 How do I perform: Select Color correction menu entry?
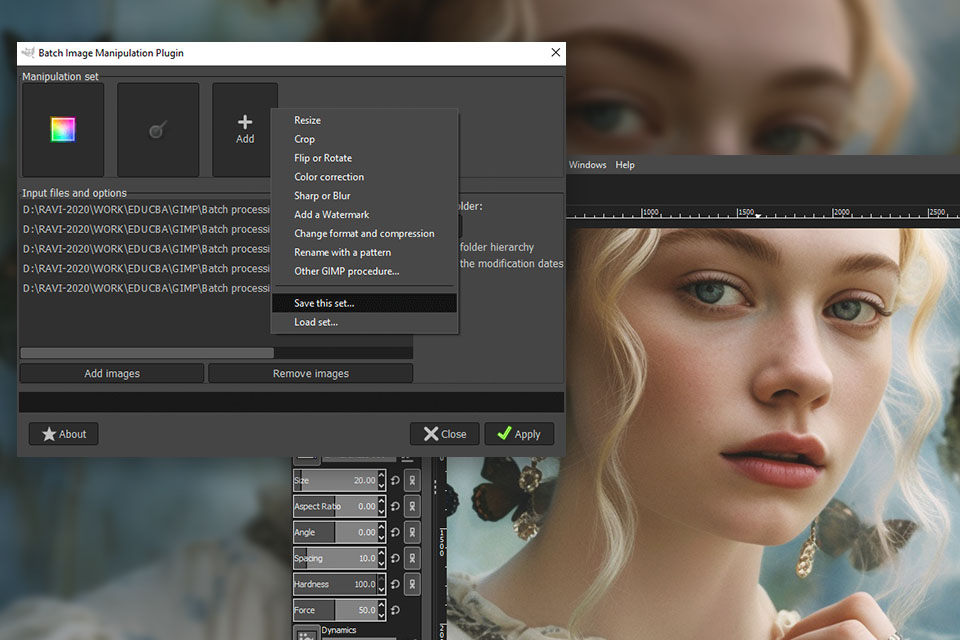tap(364, 177)
